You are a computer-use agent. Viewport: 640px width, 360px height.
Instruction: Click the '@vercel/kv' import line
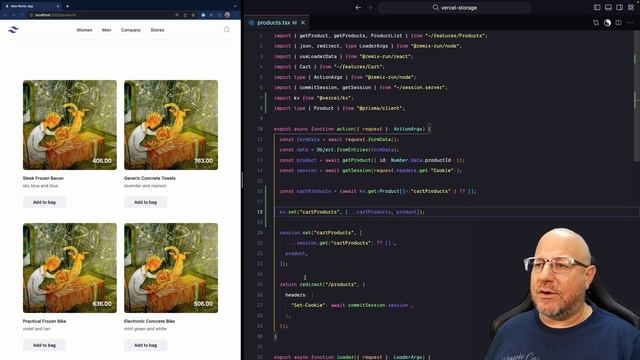tap(313, 98)
